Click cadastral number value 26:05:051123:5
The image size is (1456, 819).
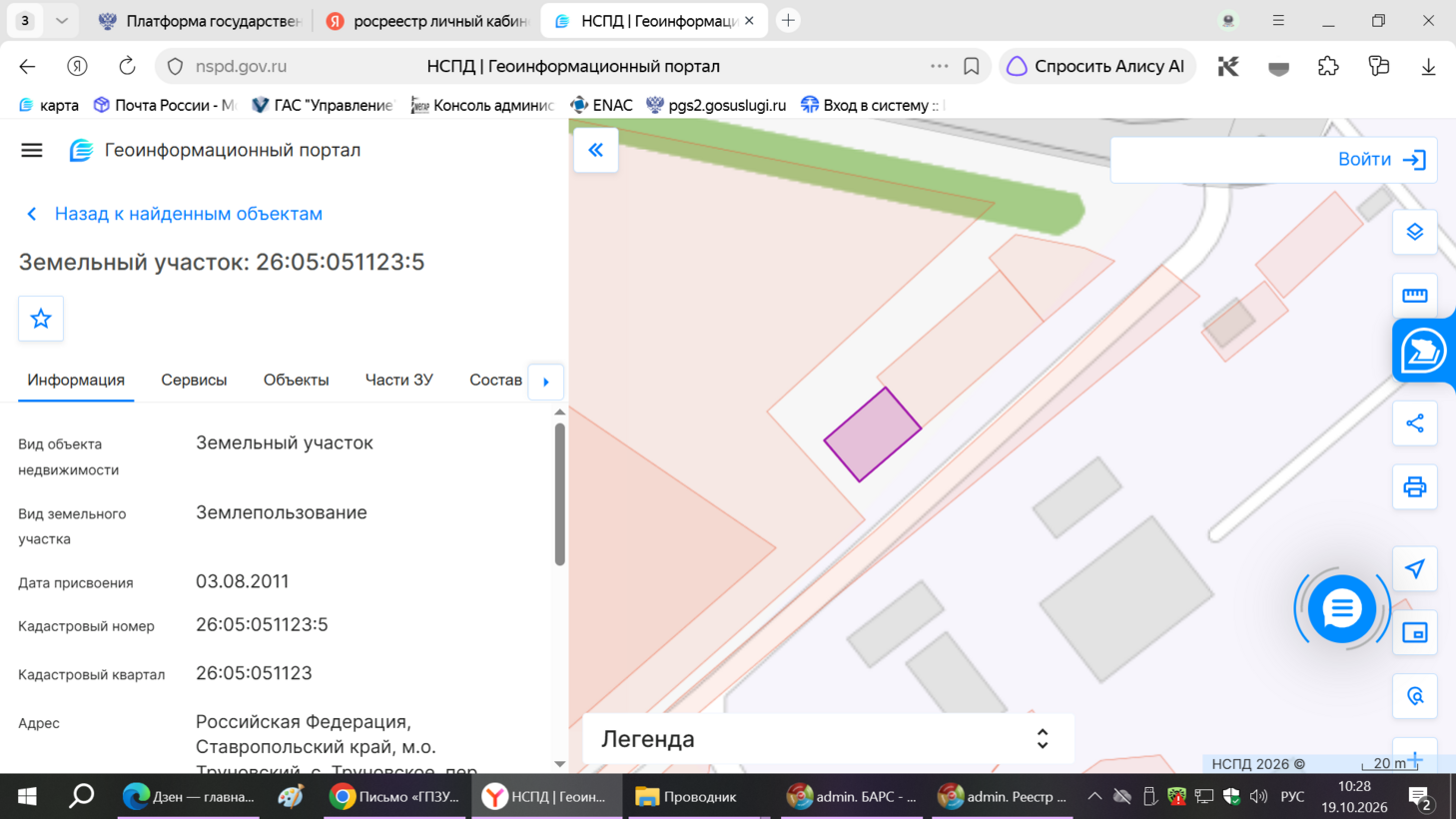pos(262,625)
